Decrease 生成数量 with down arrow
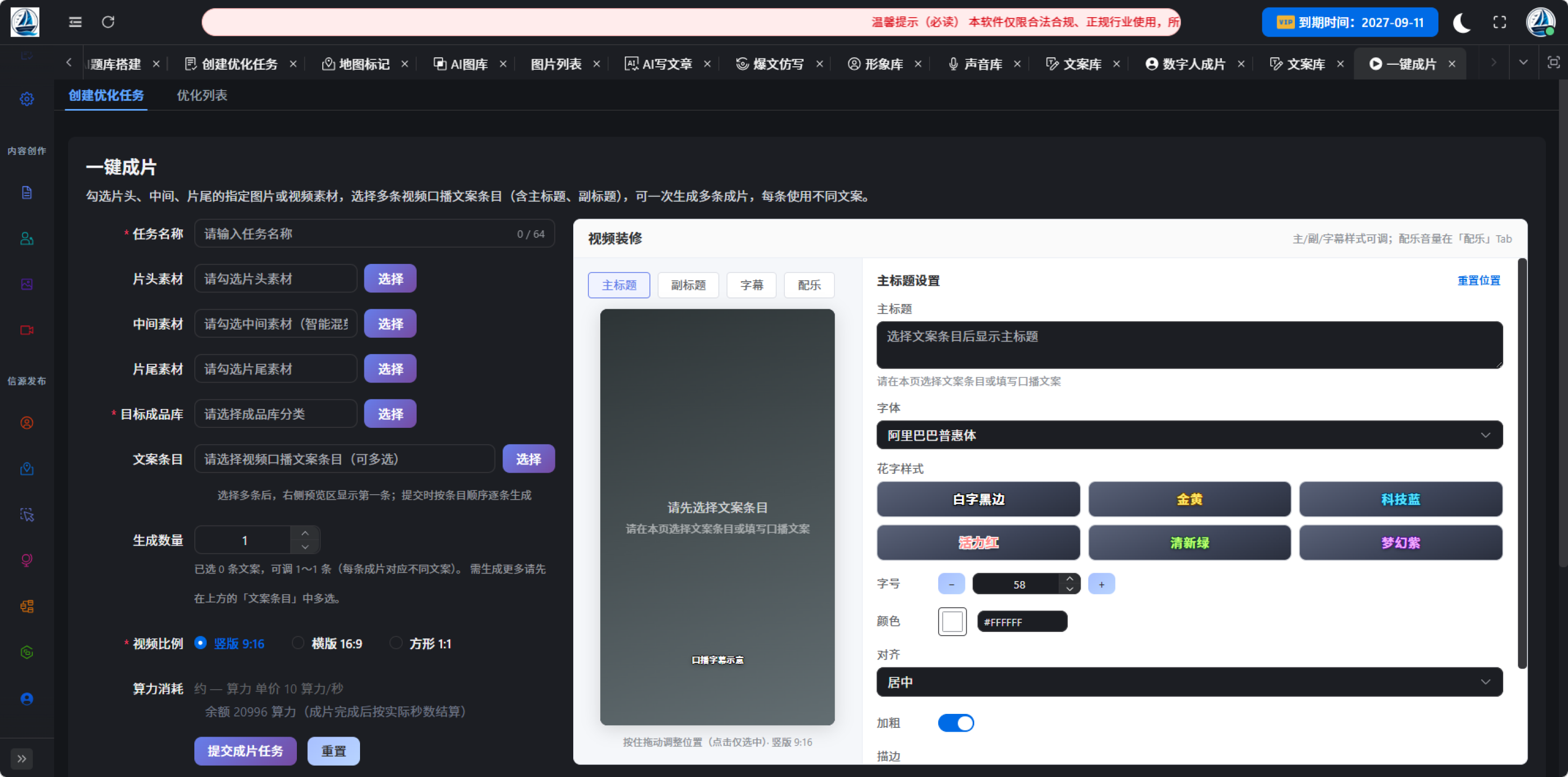1568x777 pixels. click(x=305, y=547)
